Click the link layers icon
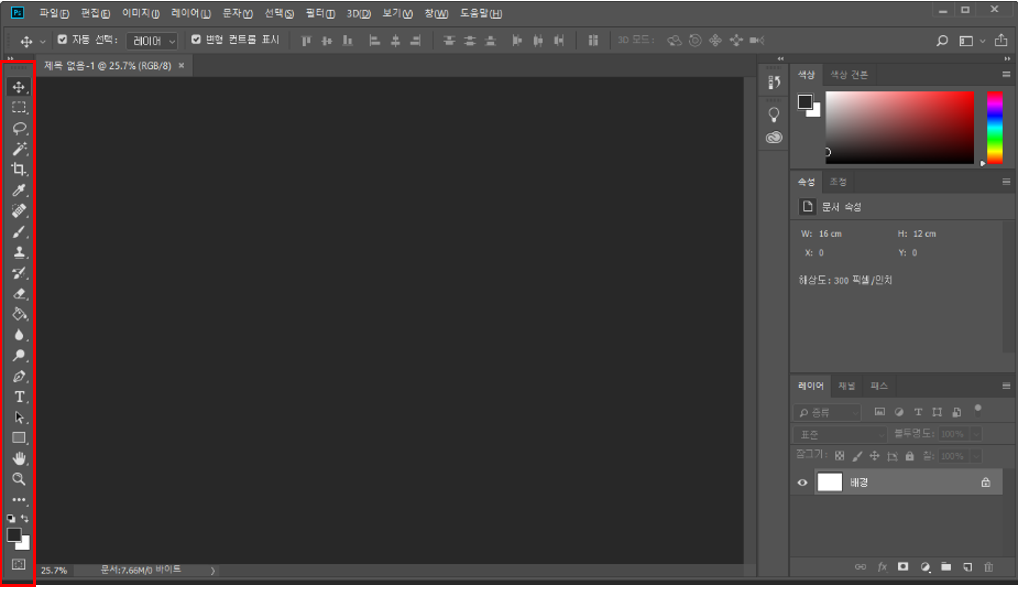Image resolution: width=1020 pixels, height=589 pixels. point(860,567)
